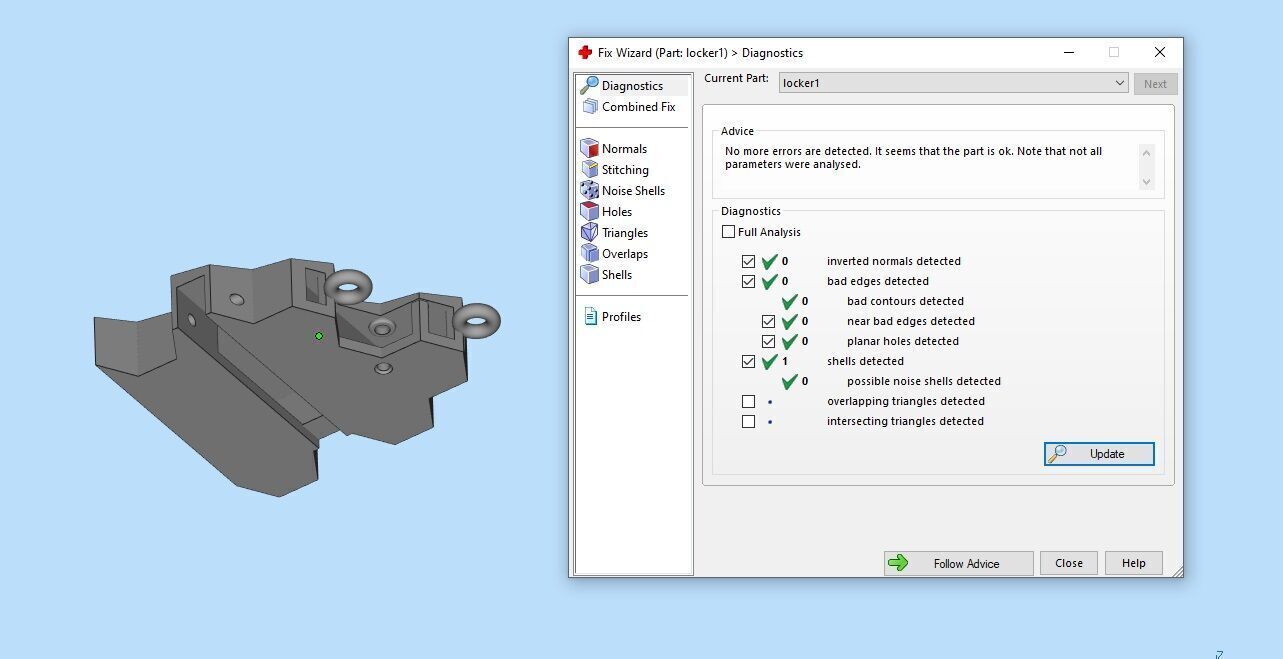
Task: Enable the Full Analysis checkbox
Action: point(728,232)
